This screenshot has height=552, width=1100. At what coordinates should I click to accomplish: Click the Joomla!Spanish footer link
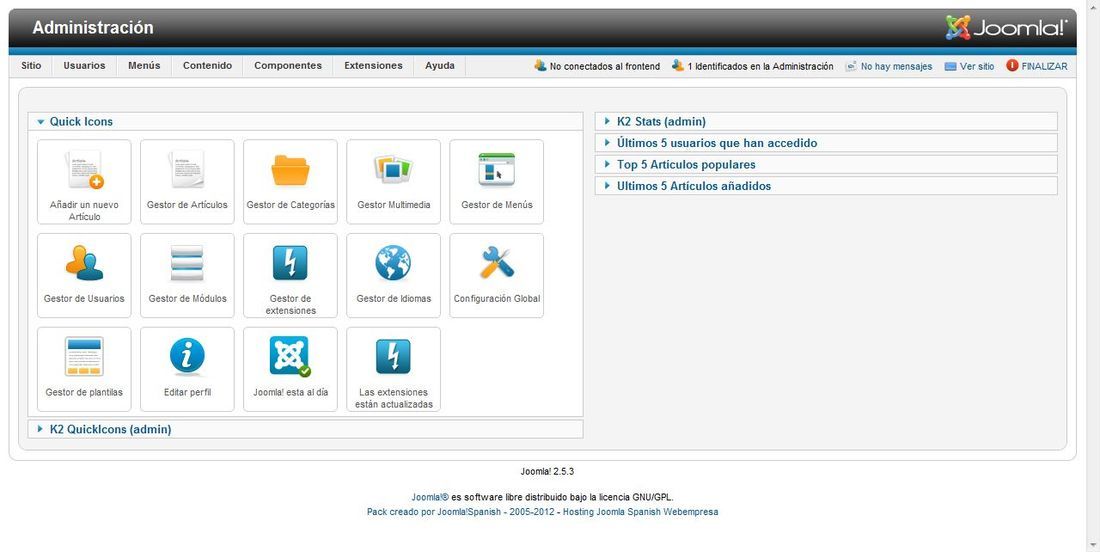pyautogui.click(x=469, y=512)
